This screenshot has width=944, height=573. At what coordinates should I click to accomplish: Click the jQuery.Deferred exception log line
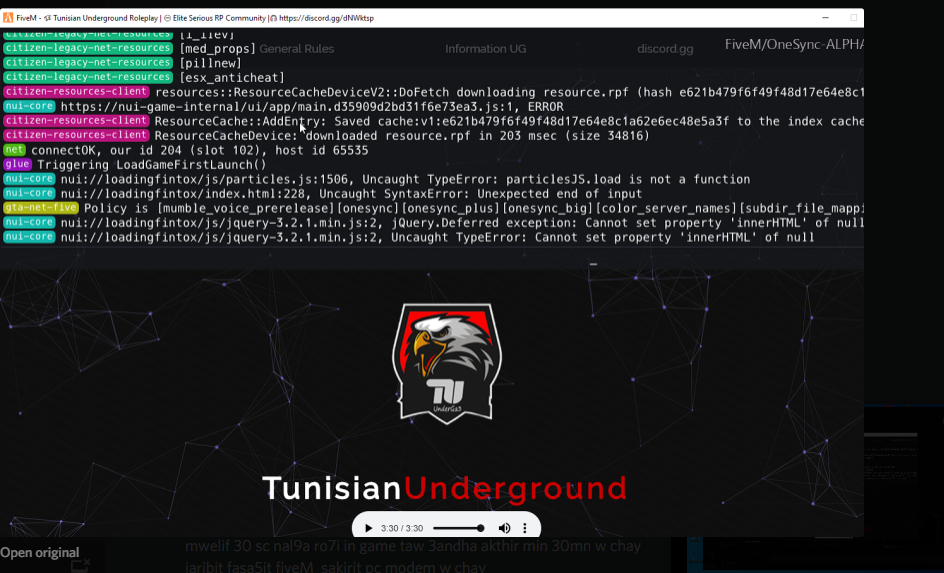462,223
